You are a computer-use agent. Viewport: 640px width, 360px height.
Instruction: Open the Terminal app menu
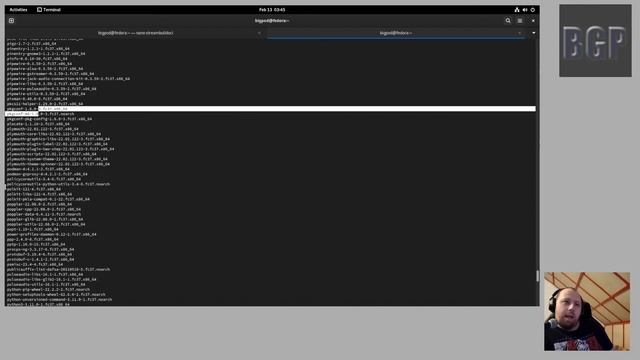pos(49,9)
